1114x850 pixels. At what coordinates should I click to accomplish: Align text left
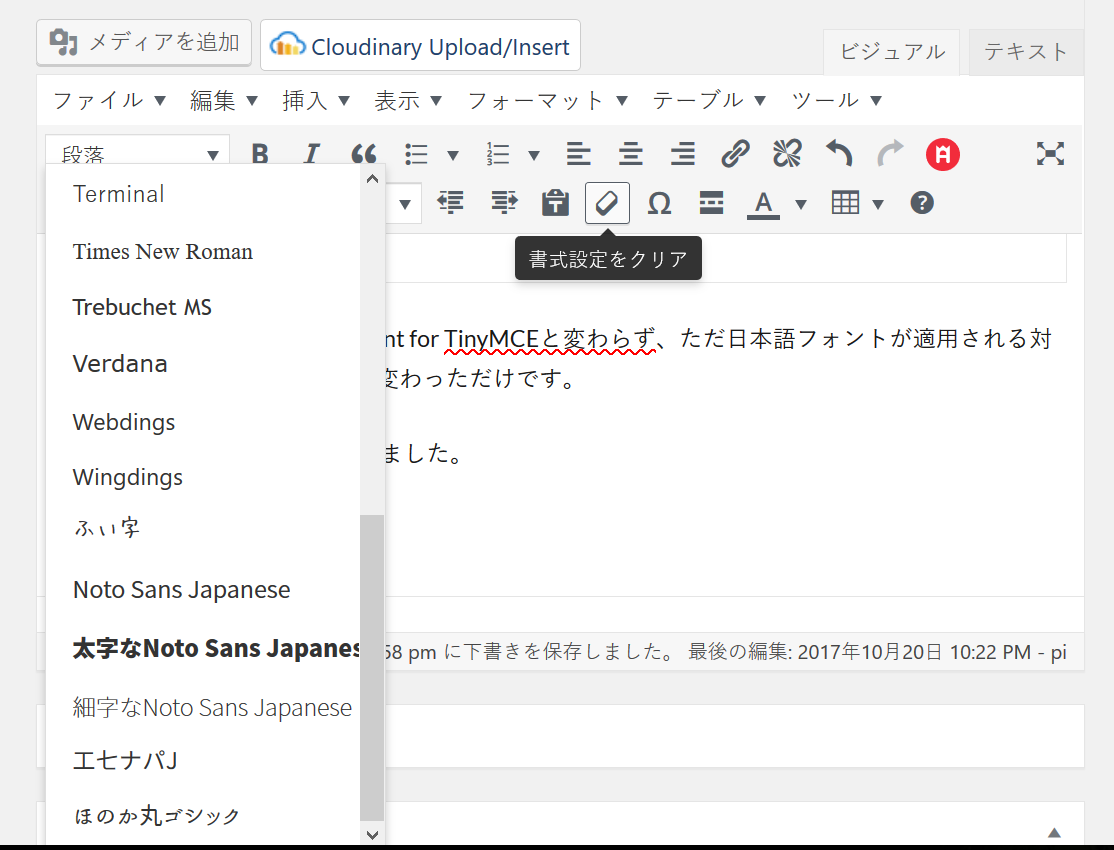tap(578, 154)
